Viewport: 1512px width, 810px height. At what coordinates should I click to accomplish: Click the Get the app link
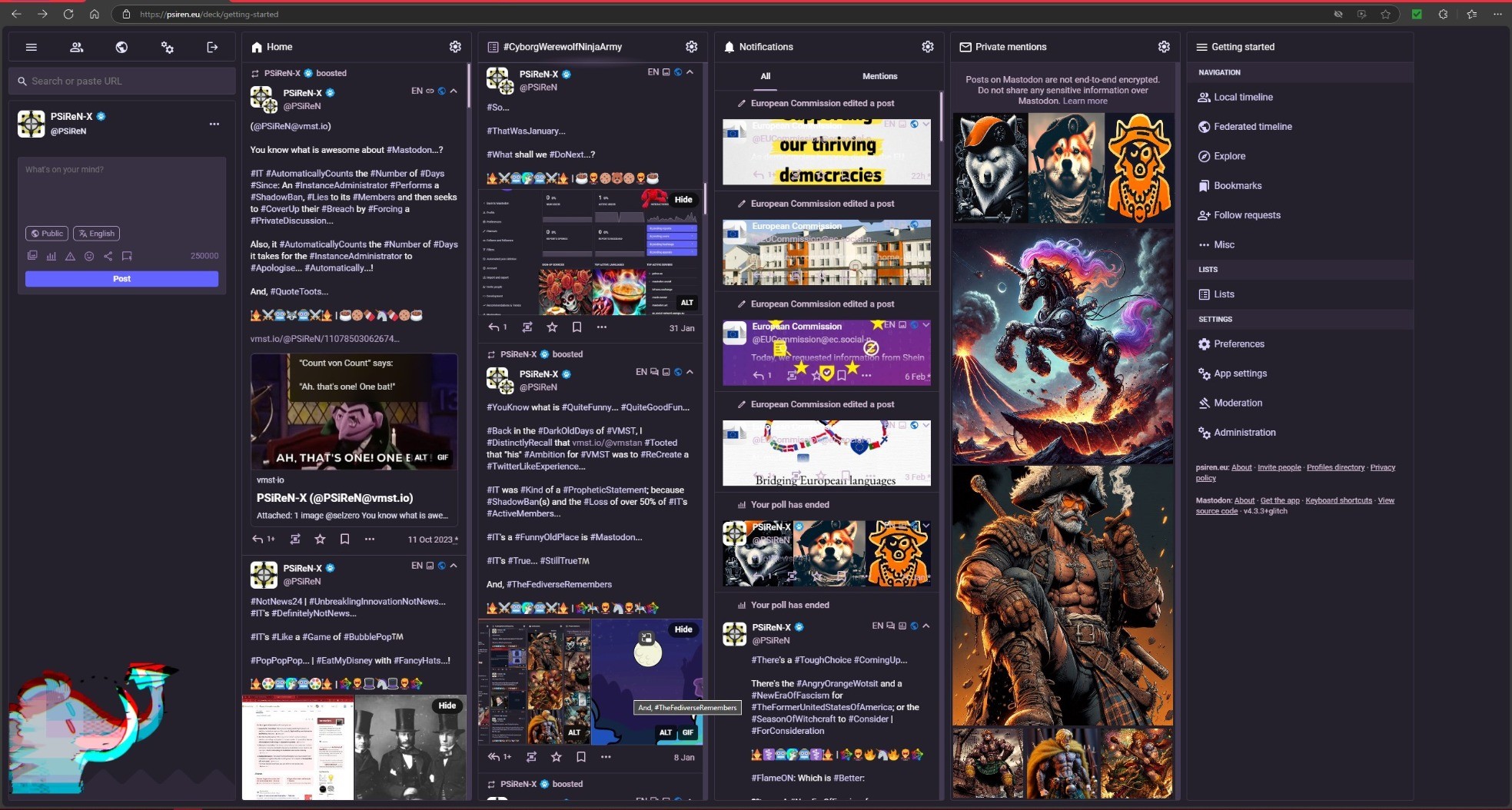pyautogui.click(x=1280, y=500)
